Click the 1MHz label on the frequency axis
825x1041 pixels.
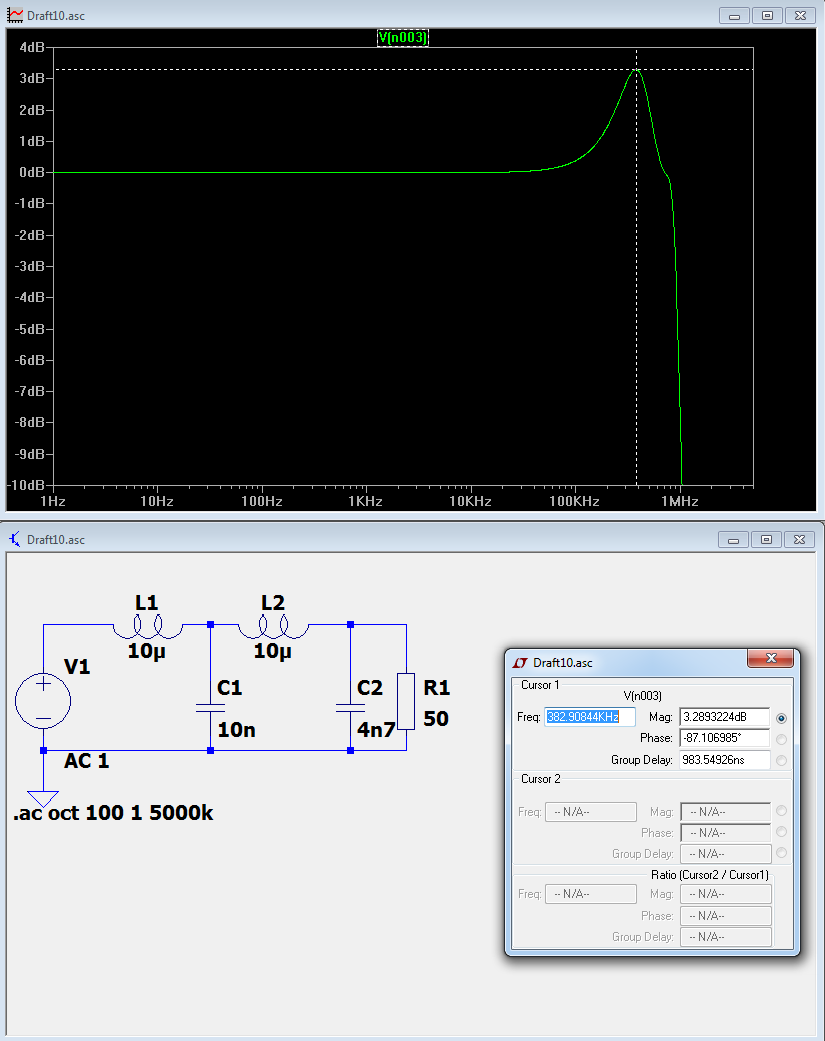(x=680, y=501)
